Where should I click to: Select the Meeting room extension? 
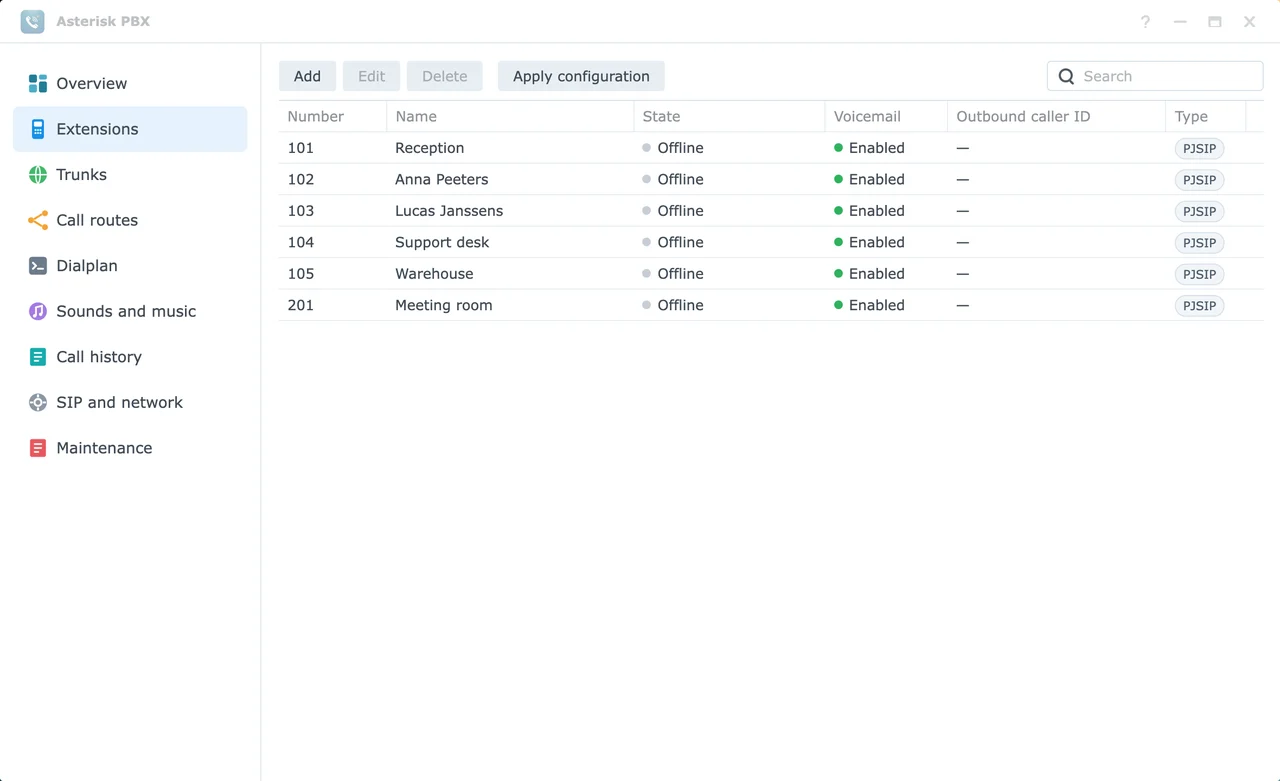point(771,306)
